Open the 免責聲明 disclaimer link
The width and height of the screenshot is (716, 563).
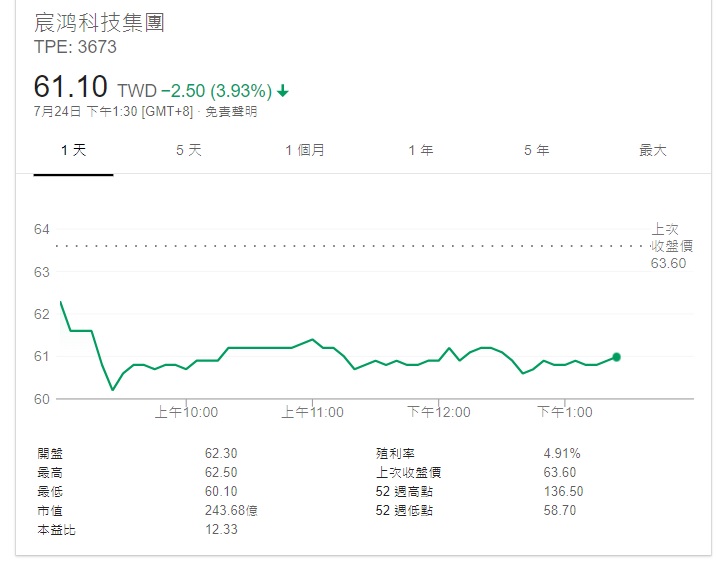(x=231, y=111)
